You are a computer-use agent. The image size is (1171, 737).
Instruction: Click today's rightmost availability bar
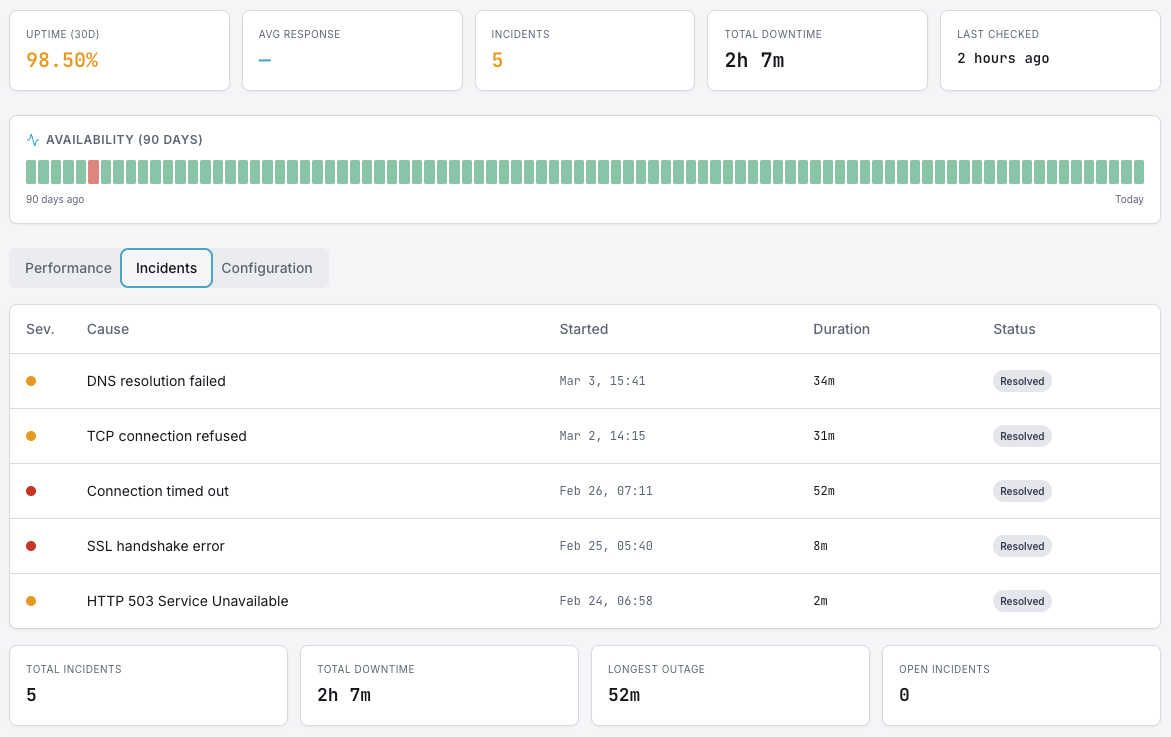coord(1138,171)
